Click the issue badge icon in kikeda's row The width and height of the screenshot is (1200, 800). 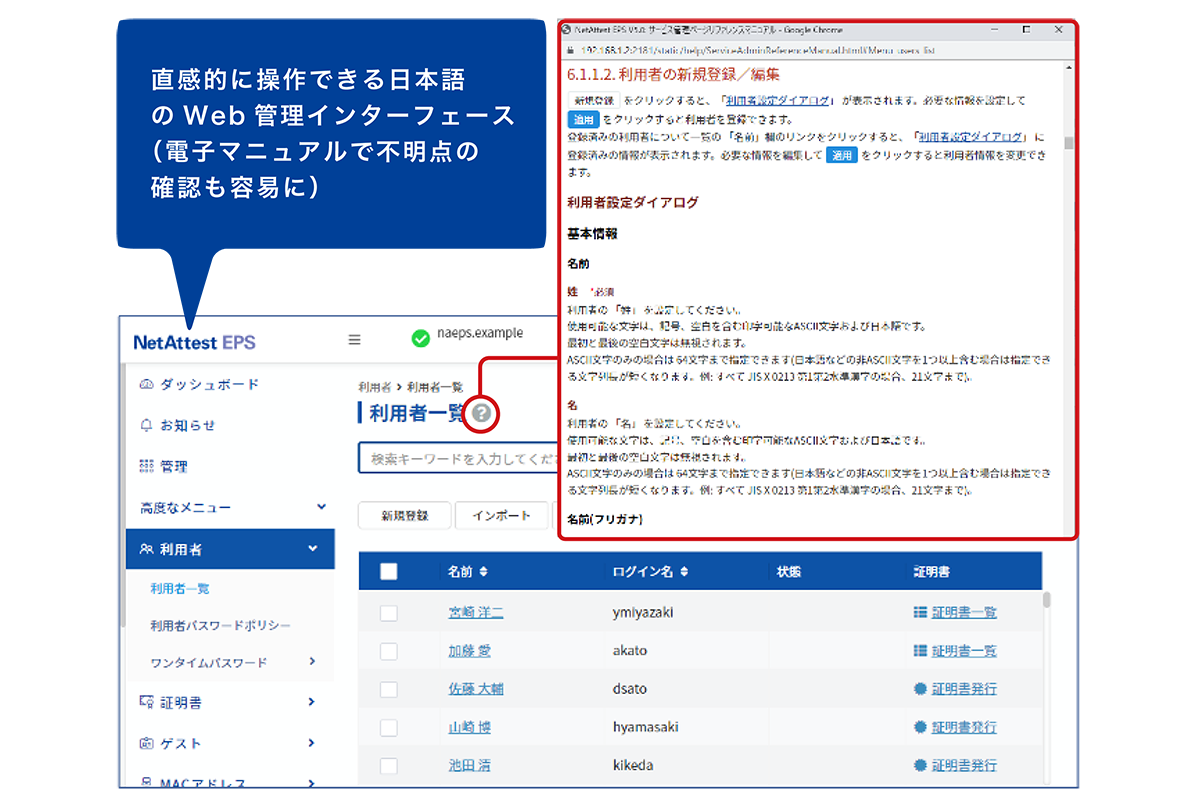click(920, 765)
